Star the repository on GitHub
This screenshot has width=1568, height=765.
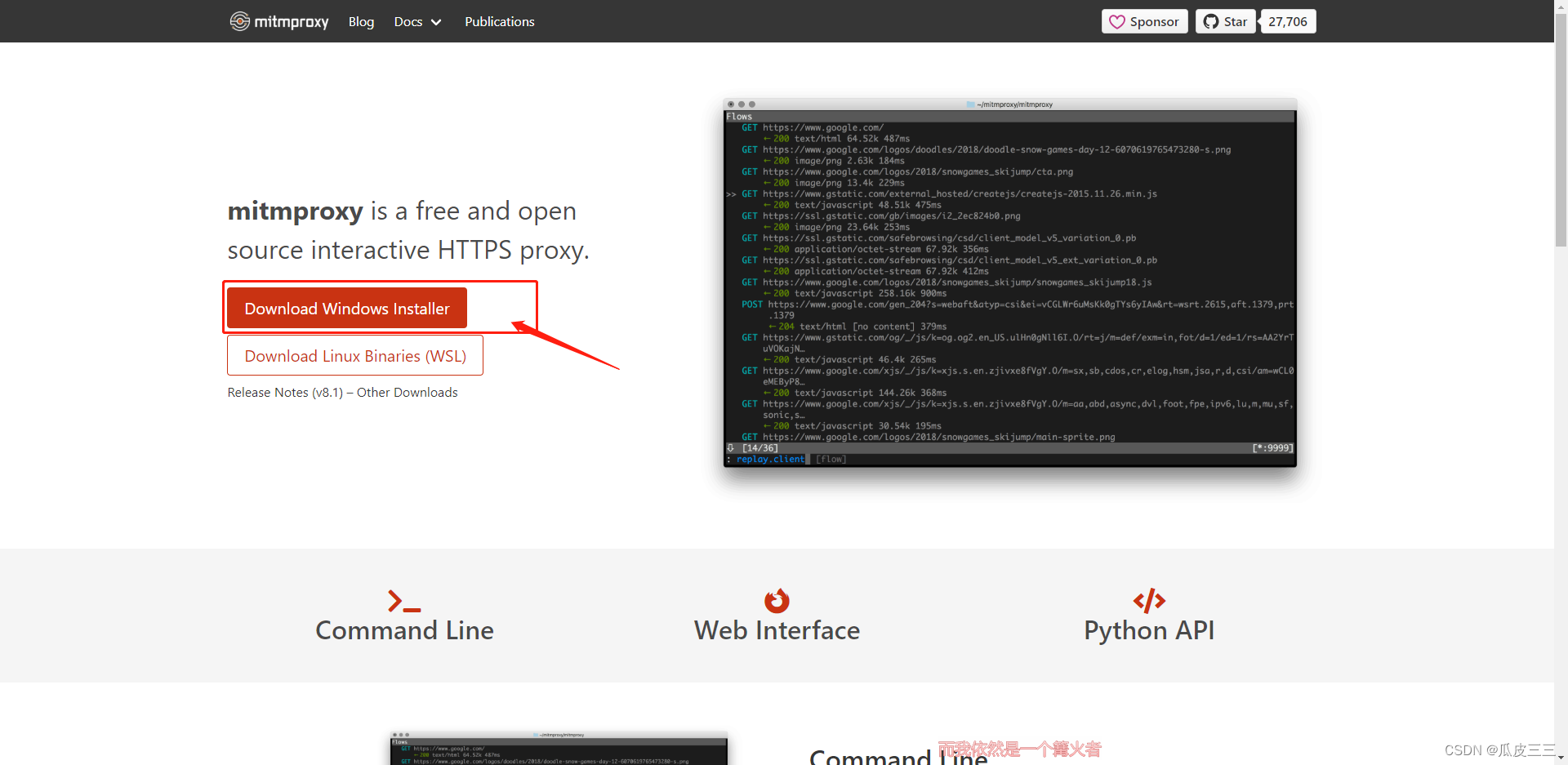pos(1225,22)
